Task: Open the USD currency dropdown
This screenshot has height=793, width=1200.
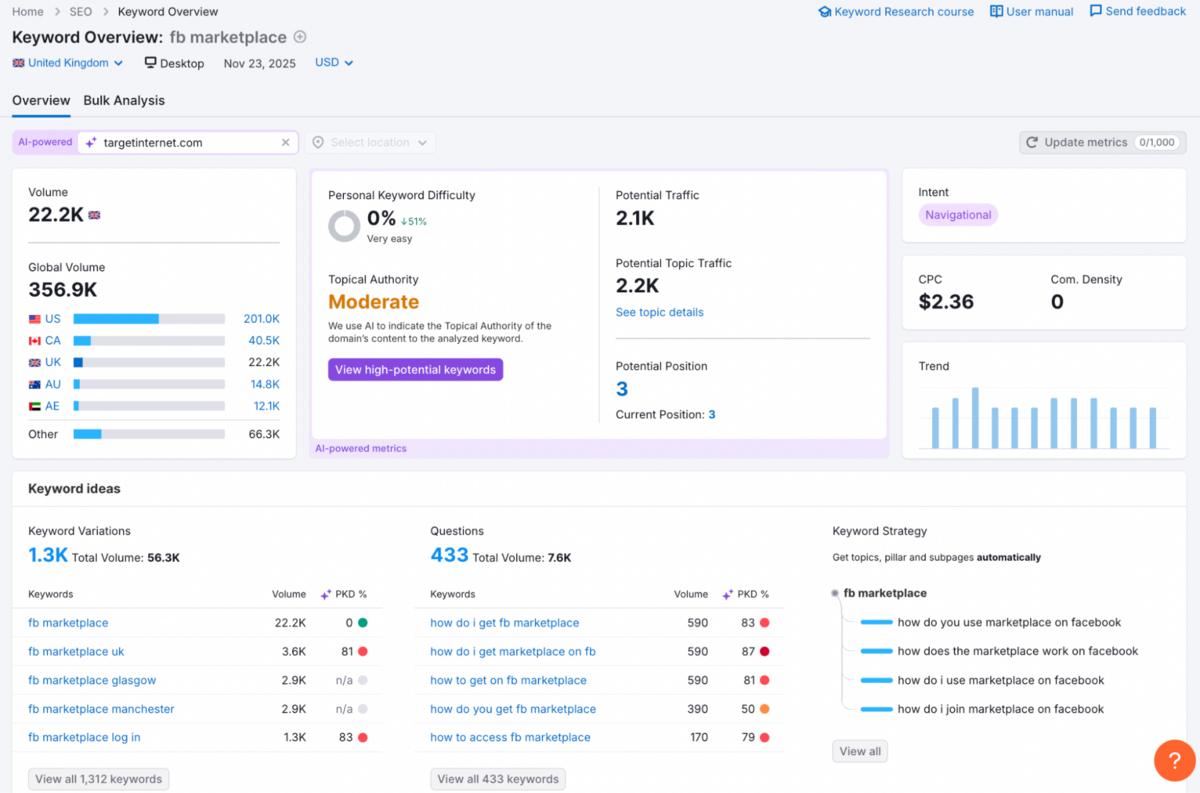Action: (x=334, y=62)
